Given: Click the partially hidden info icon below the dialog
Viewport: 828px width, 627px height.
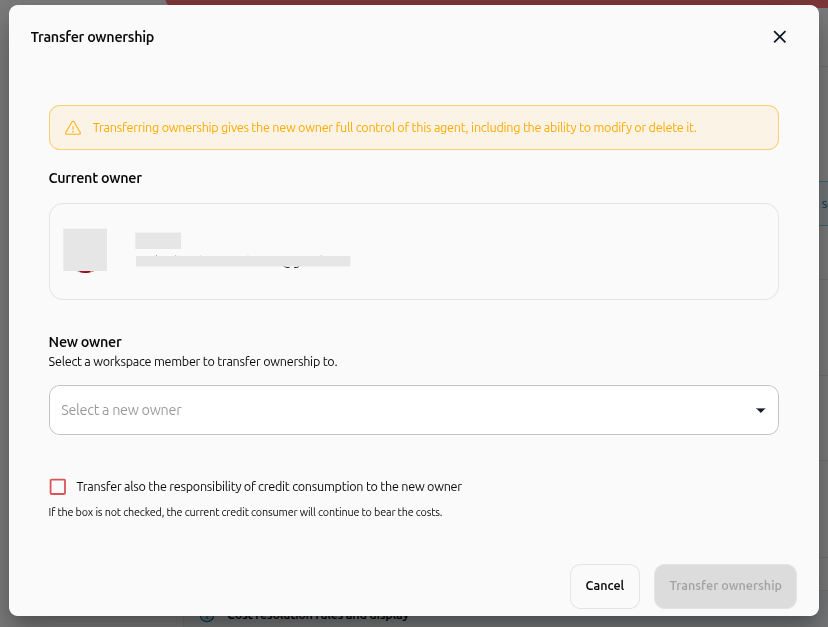Looking at the screenshot, I should 207,618.
